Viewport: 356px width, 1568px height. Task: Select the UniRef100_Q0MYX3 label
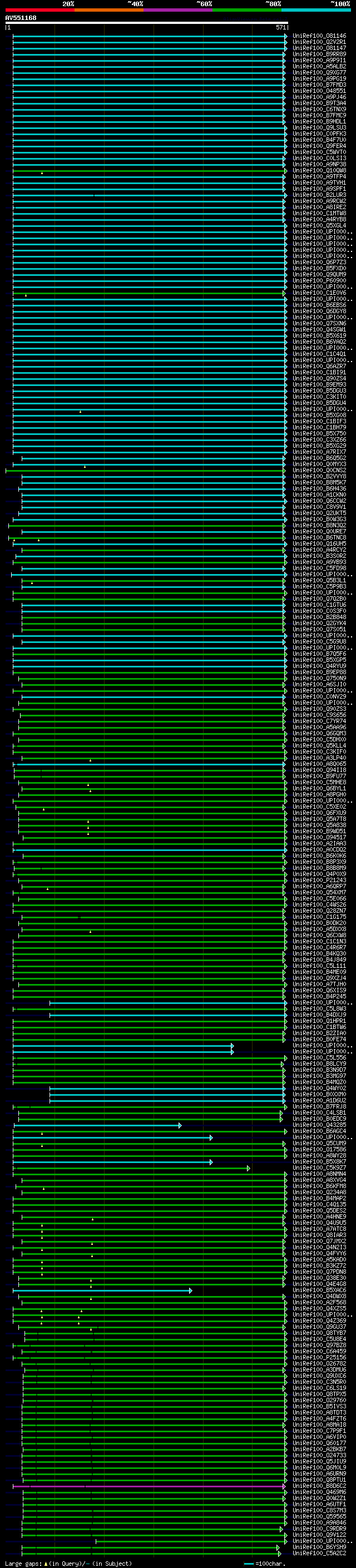click(319, 464)
